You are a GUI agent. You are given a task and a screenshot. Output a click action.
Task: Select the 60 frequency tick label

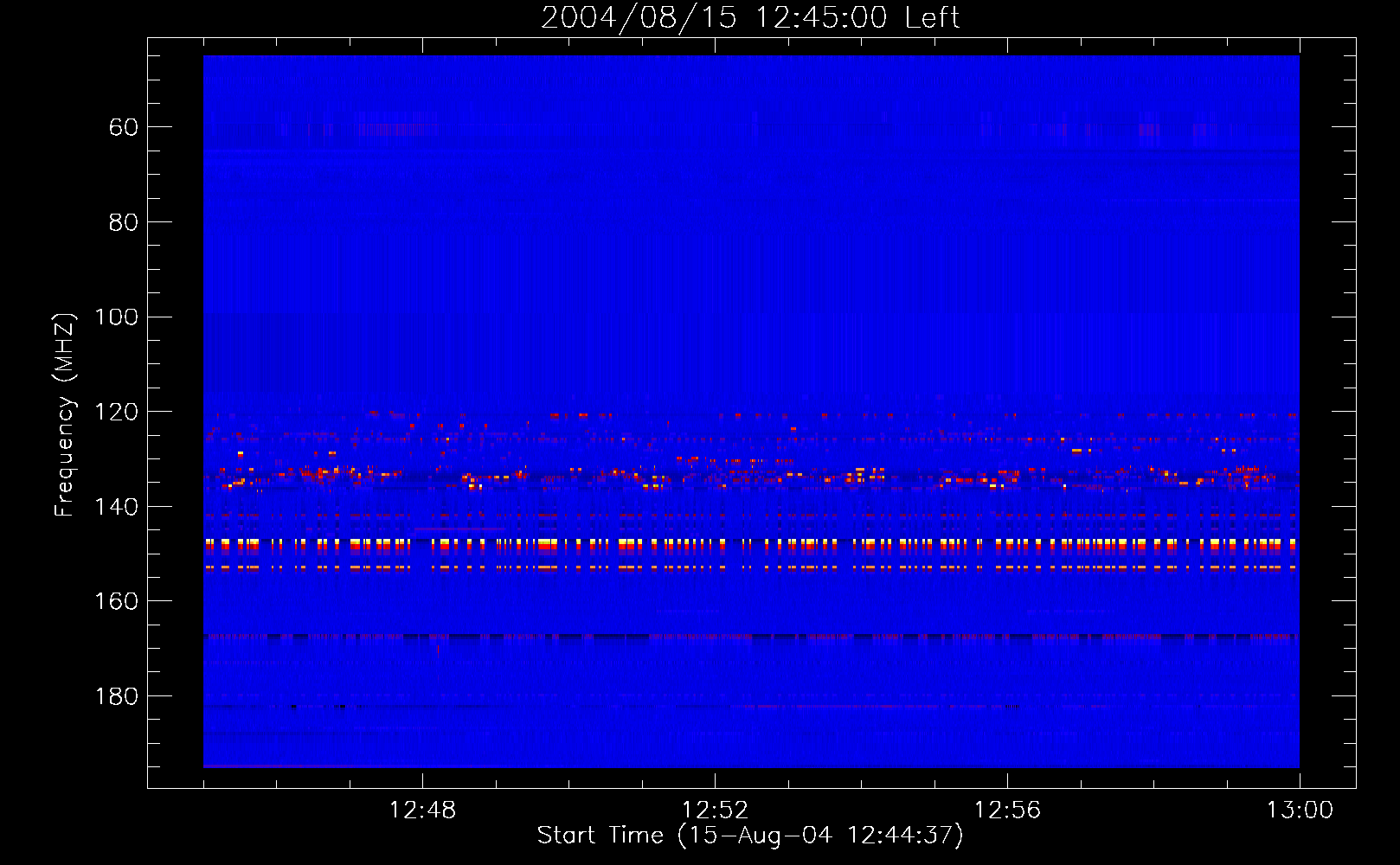[123, 127]
